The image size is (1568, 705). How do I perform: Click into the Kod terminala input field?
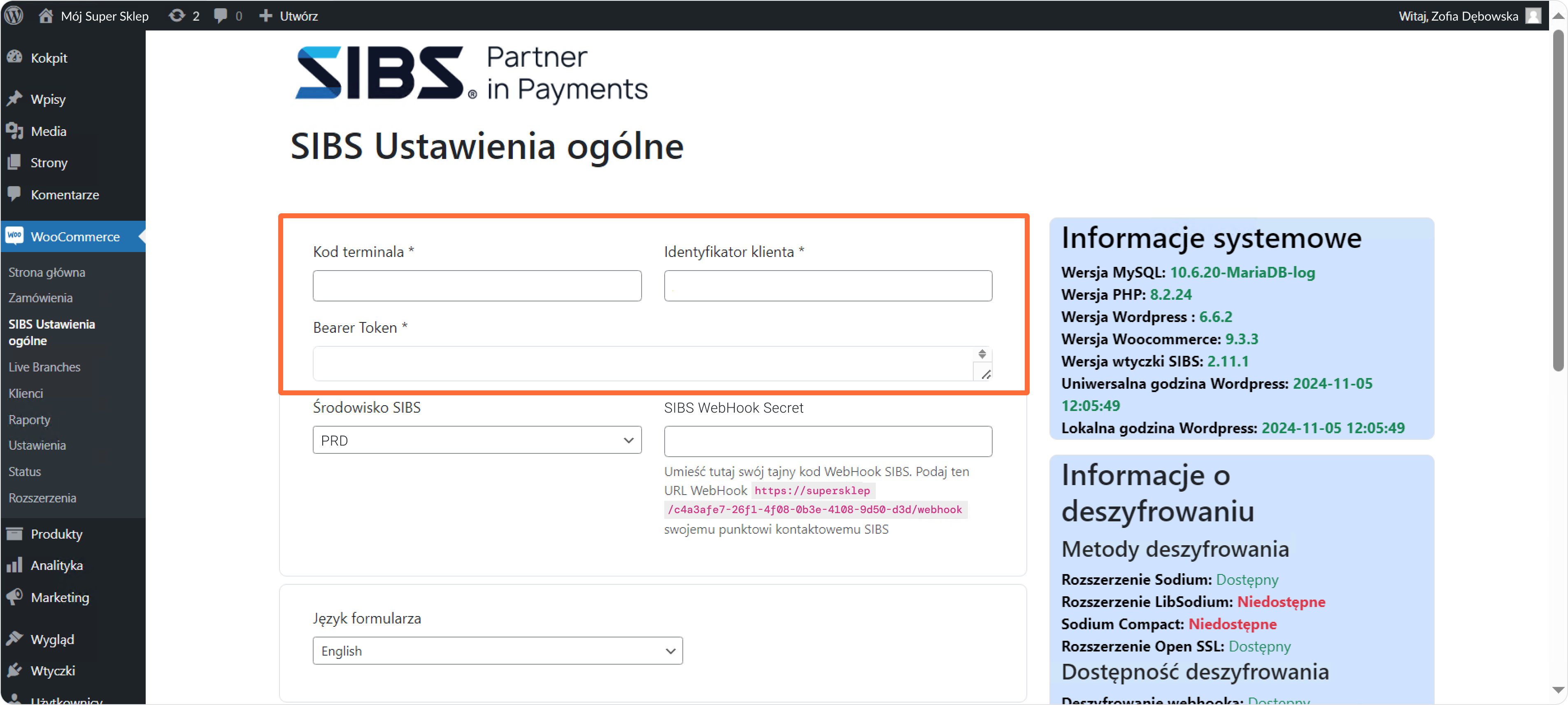477,285
